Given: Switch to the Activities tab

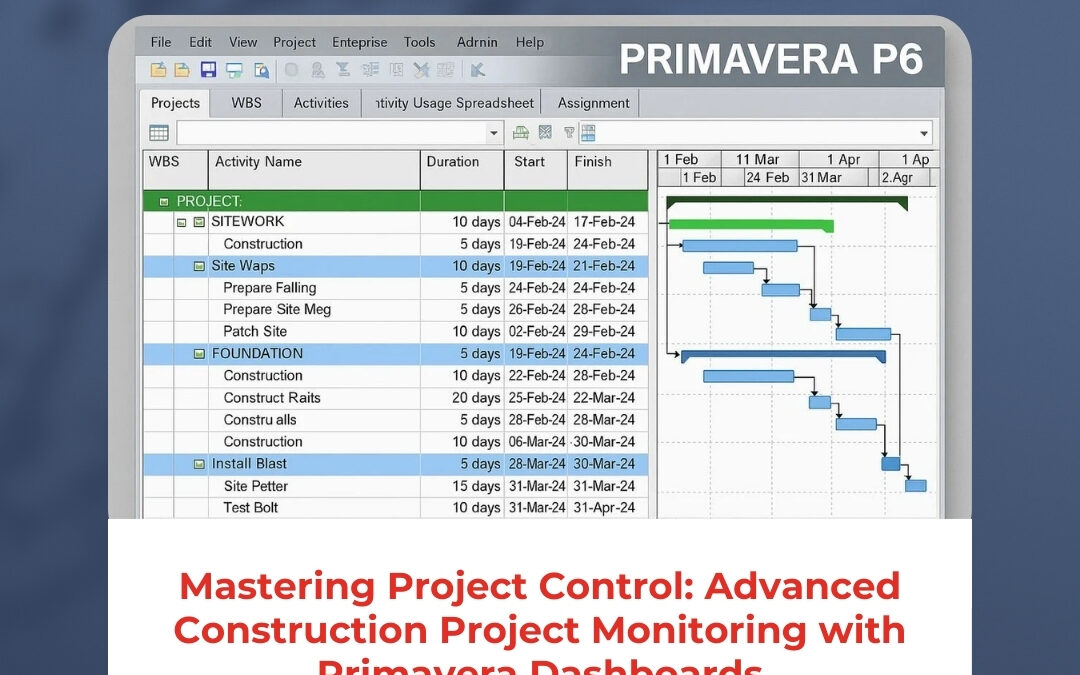Looking at the screenshot, I should 321,103.
